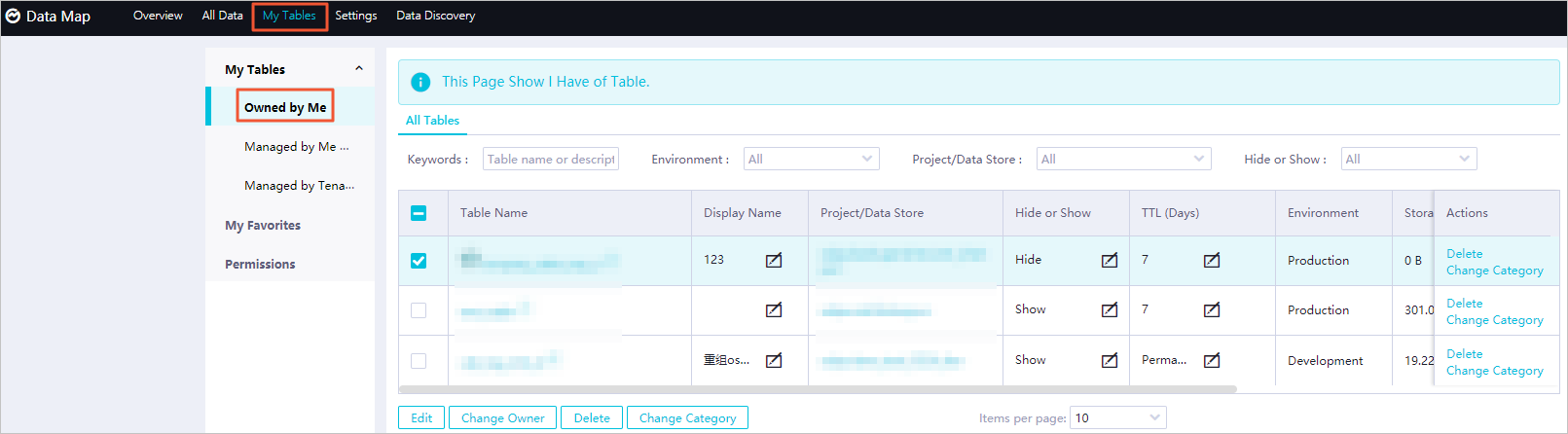The image size is (1568, 434).
Task: Open the Environment filter dropdown
Action: (x=811, y=159)
